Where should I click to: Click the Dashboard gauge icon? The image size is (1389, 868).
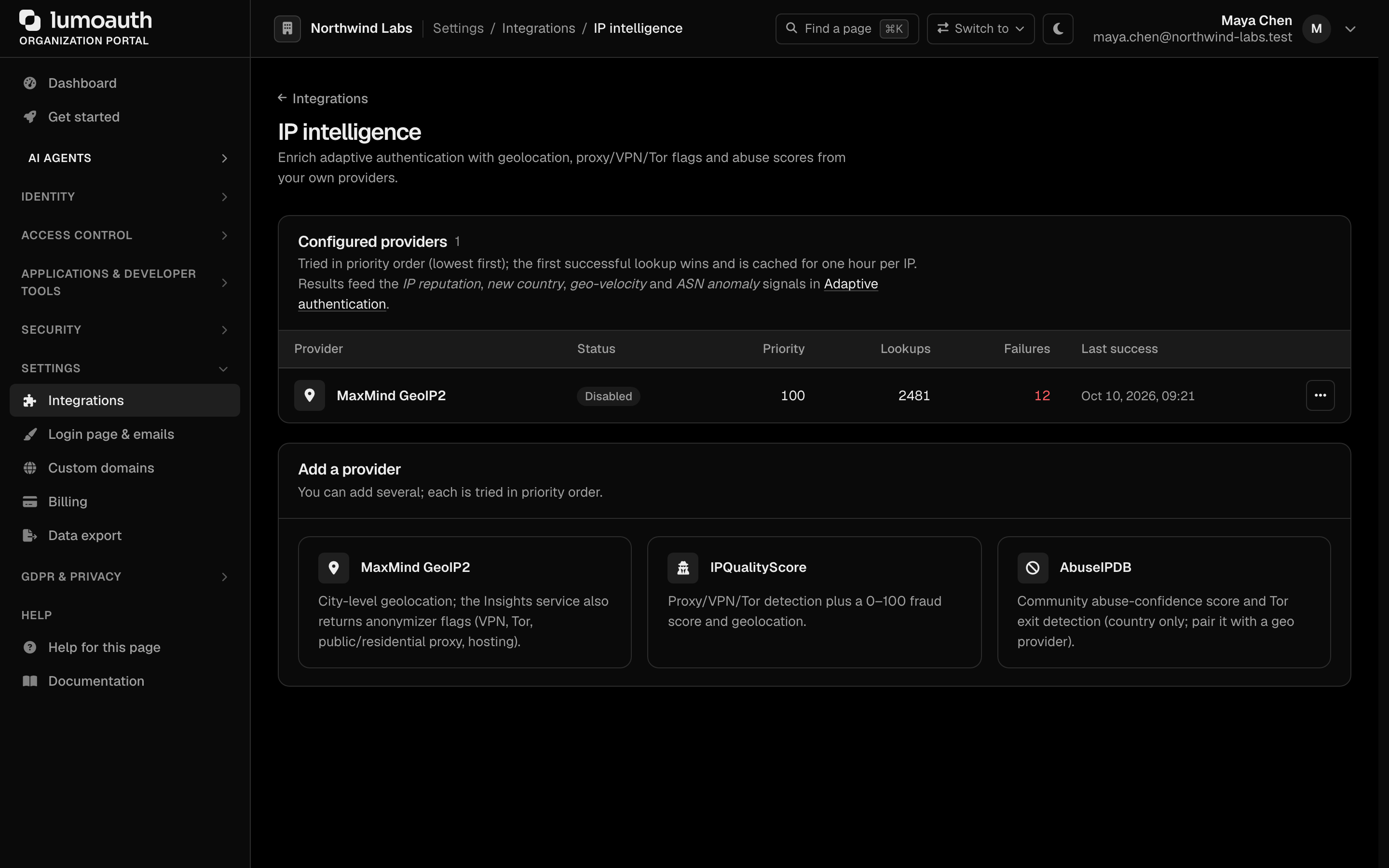pos(30,83)
